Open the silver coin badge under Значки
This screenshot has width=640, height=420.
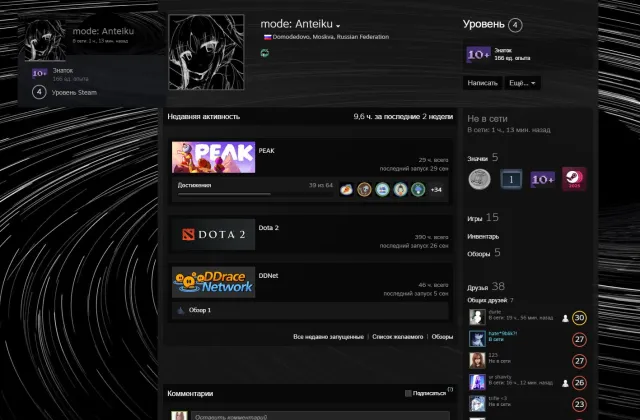(479, 179)
